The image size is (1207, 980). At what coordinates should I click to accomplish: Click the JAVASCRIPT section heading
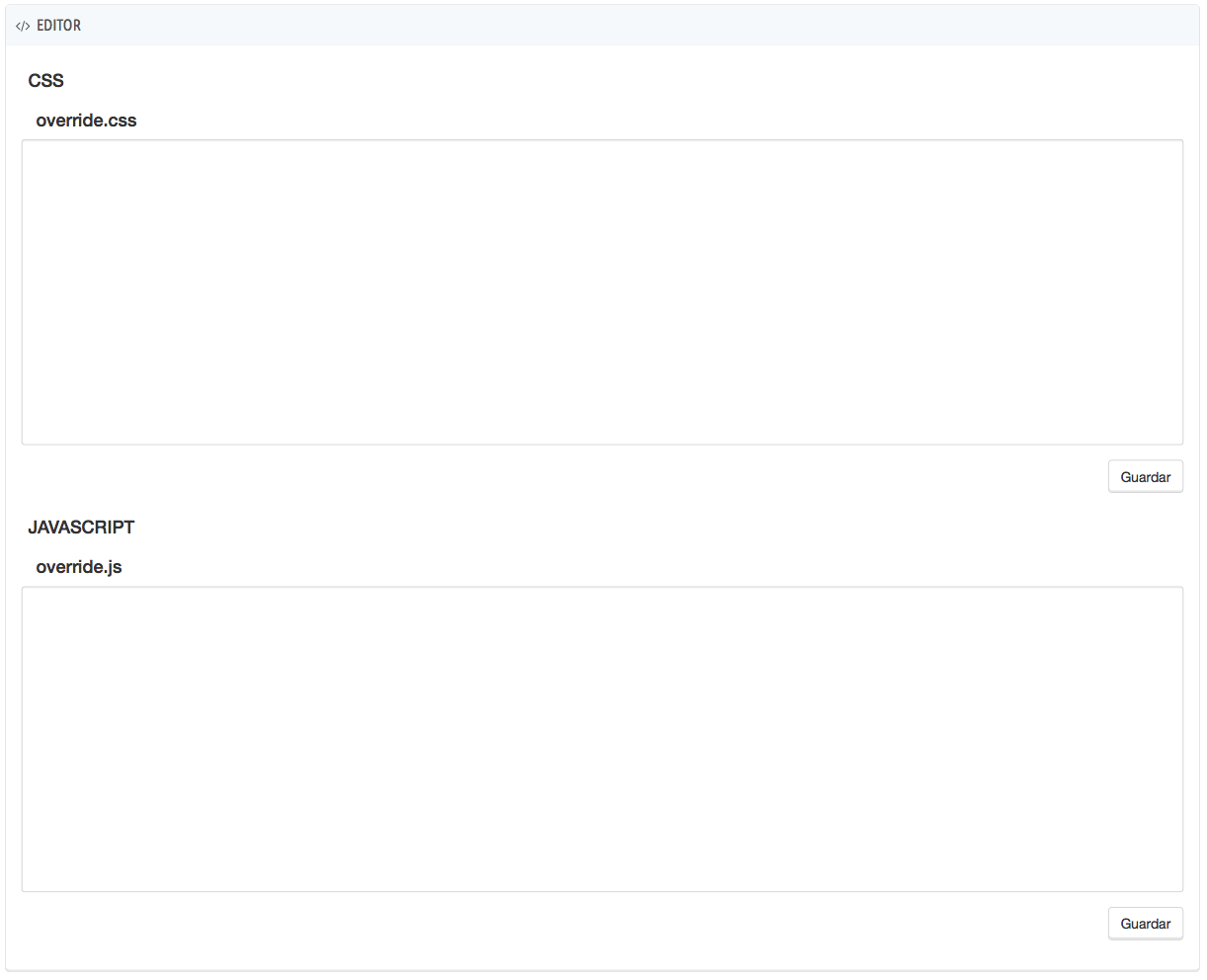pyautogui.click(x=81, y=528)
